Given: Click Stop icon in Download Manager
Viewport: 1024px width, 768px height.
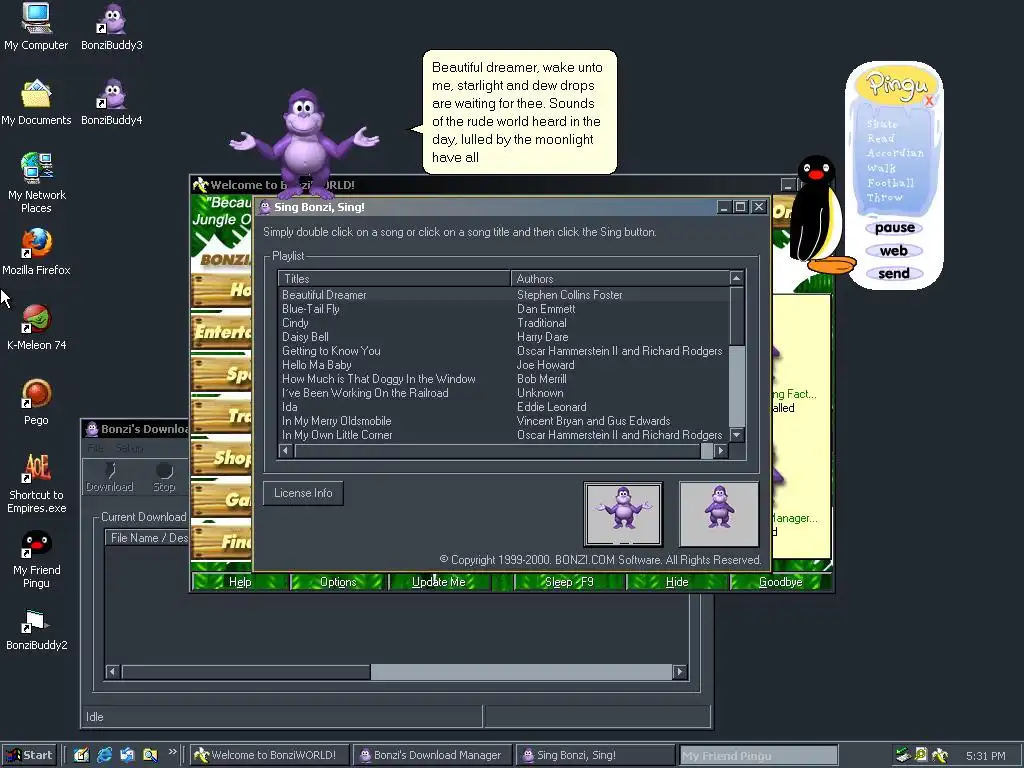Looking at the screenshot, I should click(164, 477).
